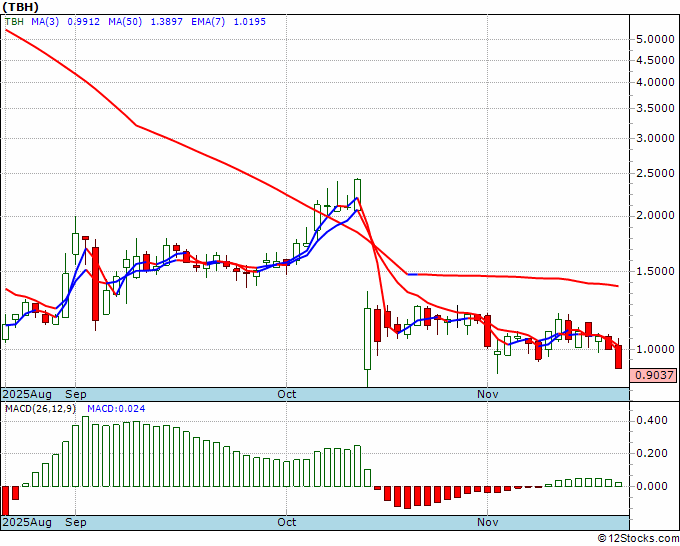
Task: Click the Sep label on price chart axis
Action: pyautogui.click(x=76, y=394)
